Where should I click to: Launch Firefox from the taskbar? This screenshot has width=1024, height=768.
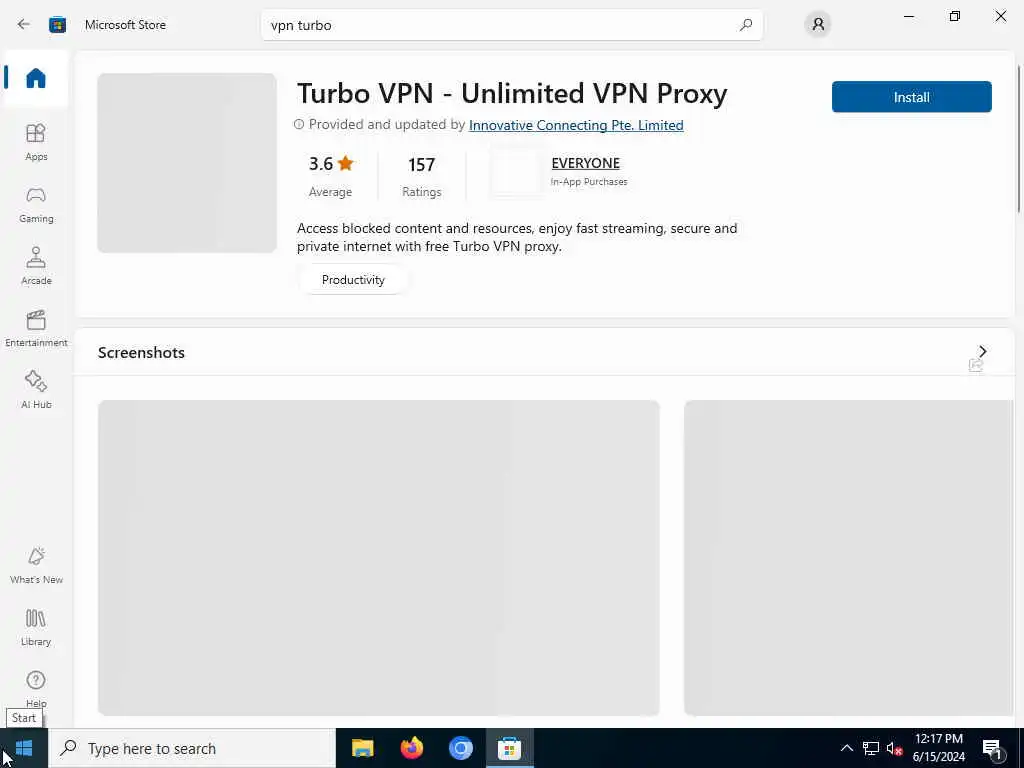click(411, 748)
